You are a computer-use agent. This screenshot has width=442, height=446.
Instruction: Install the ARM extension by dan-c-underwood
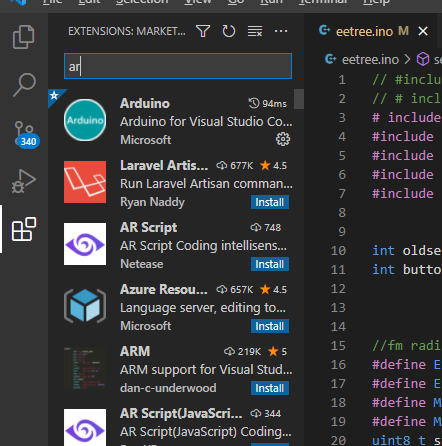click(270, 388)
